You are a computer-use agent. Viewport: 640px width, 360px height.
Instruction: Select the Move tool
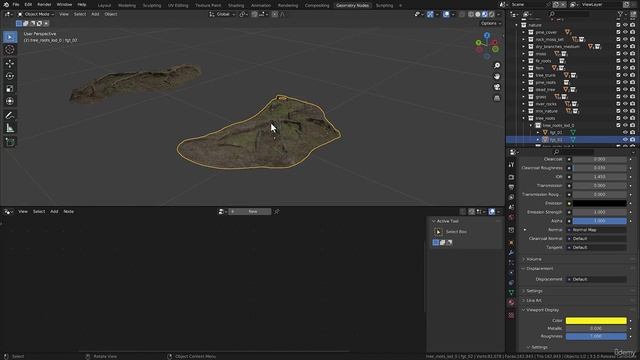point(10,64)
